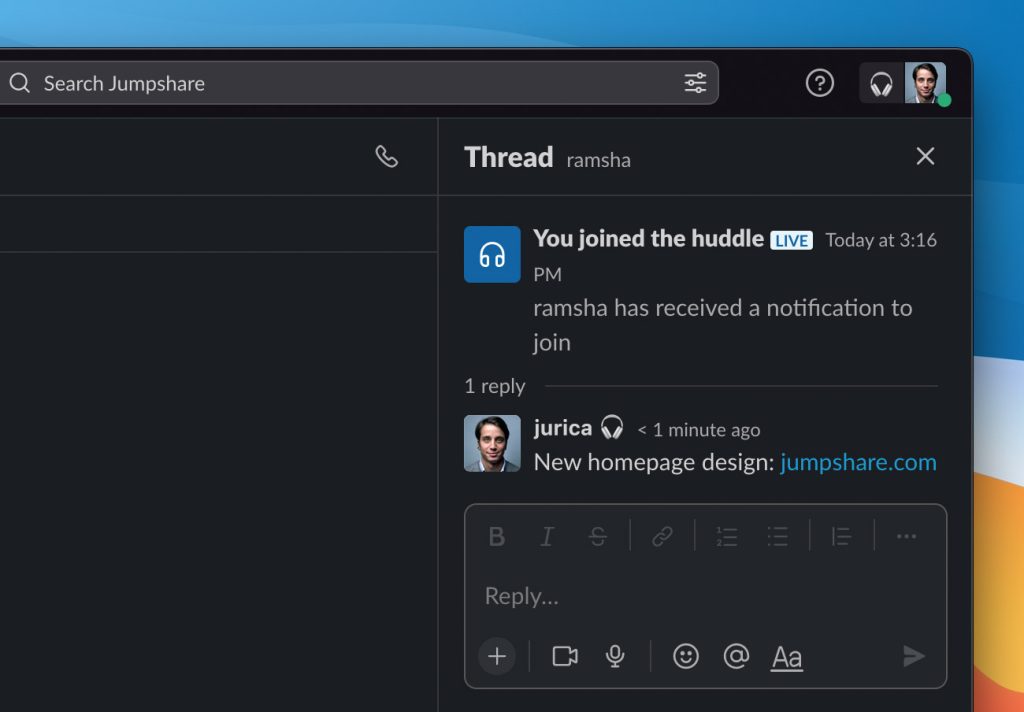Record a video clip in the reply box
Image resolution: width=1024 pixels, height=712 pixels.
click(x=565, y=656)
